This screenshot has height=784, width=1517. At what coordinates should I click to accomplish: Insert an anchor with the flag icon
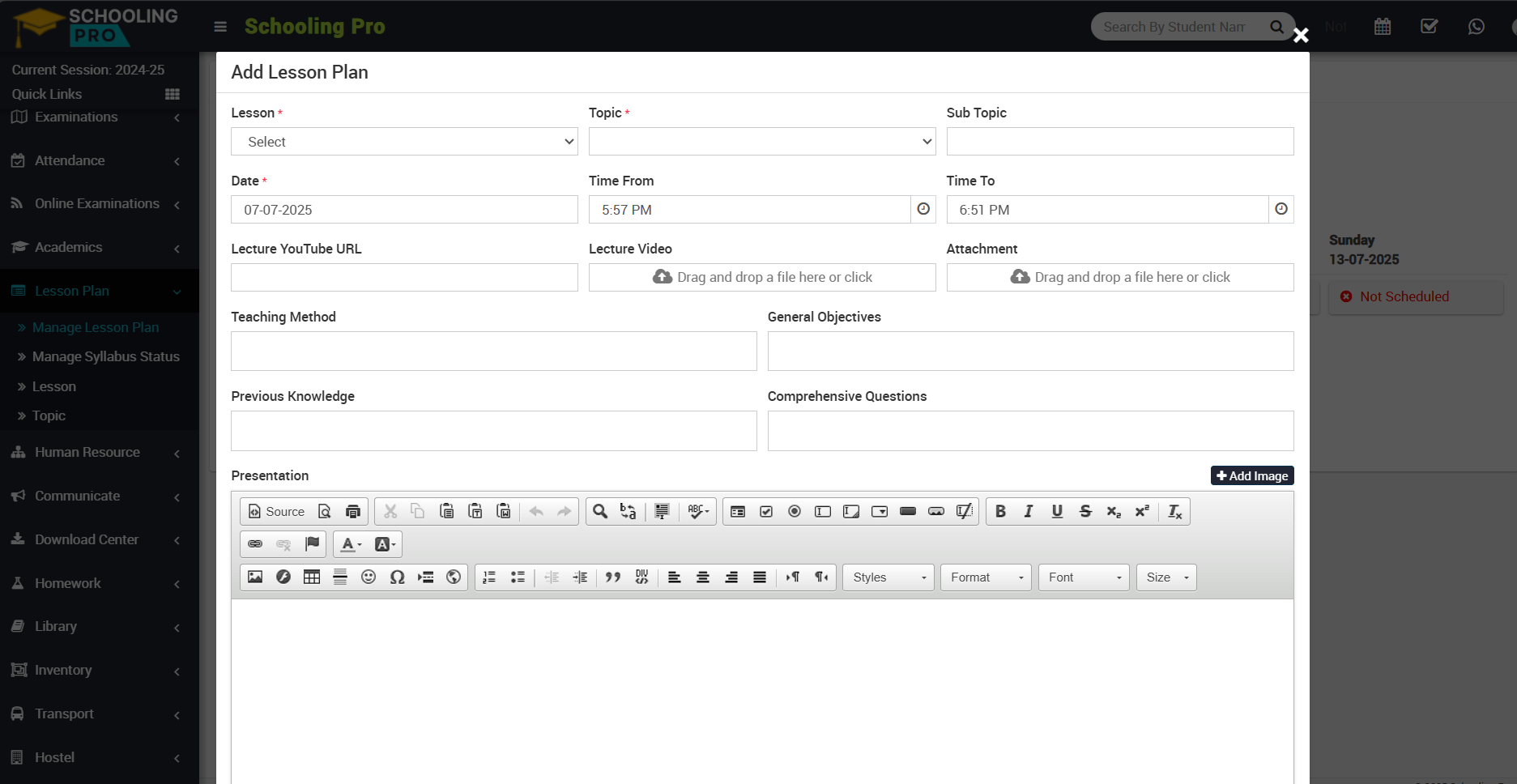click(312, 544)
